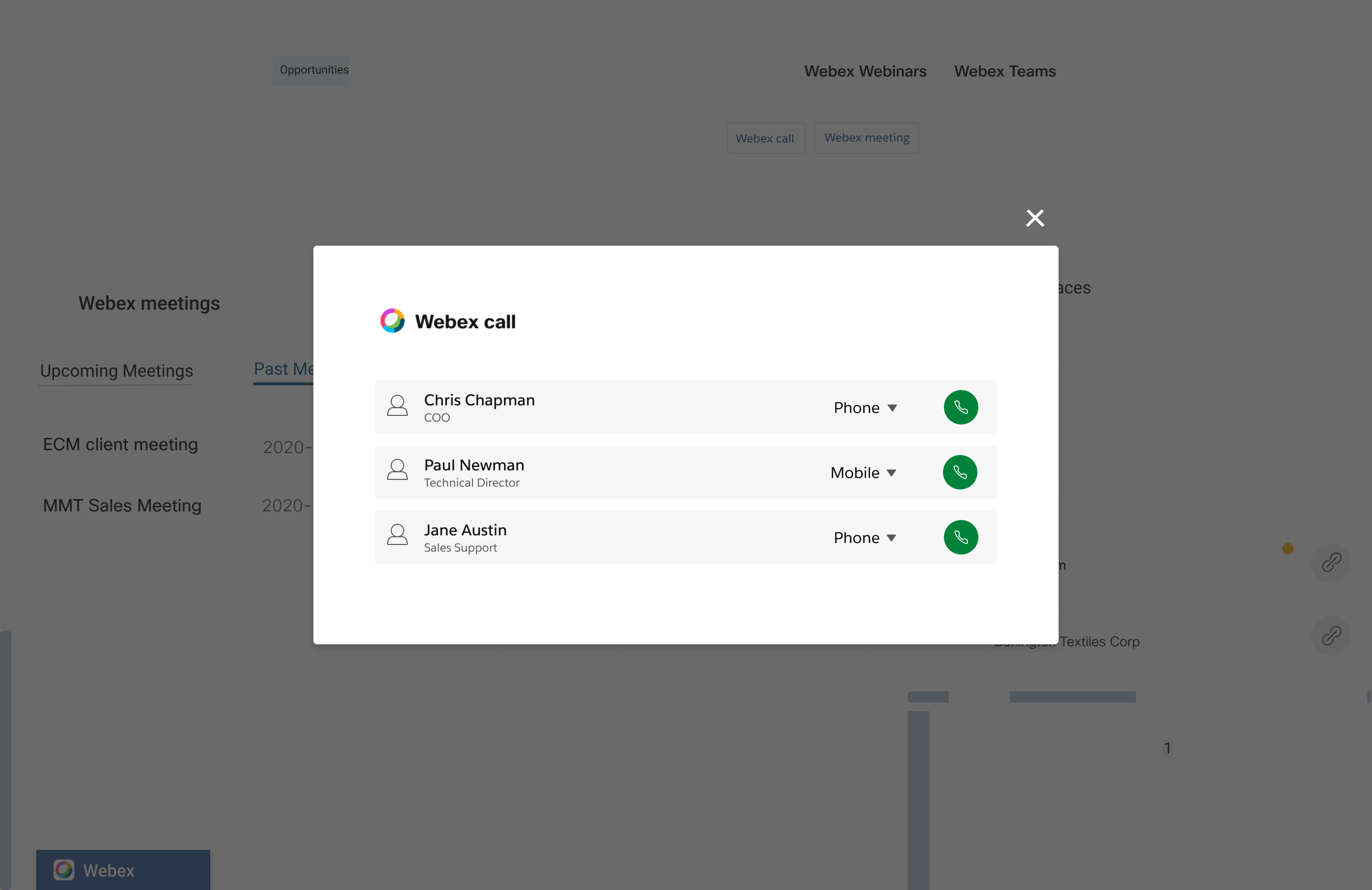Open the ECM client meeting entry
This screenshot has height=890, width=1372.
click(x=120, y=445)
